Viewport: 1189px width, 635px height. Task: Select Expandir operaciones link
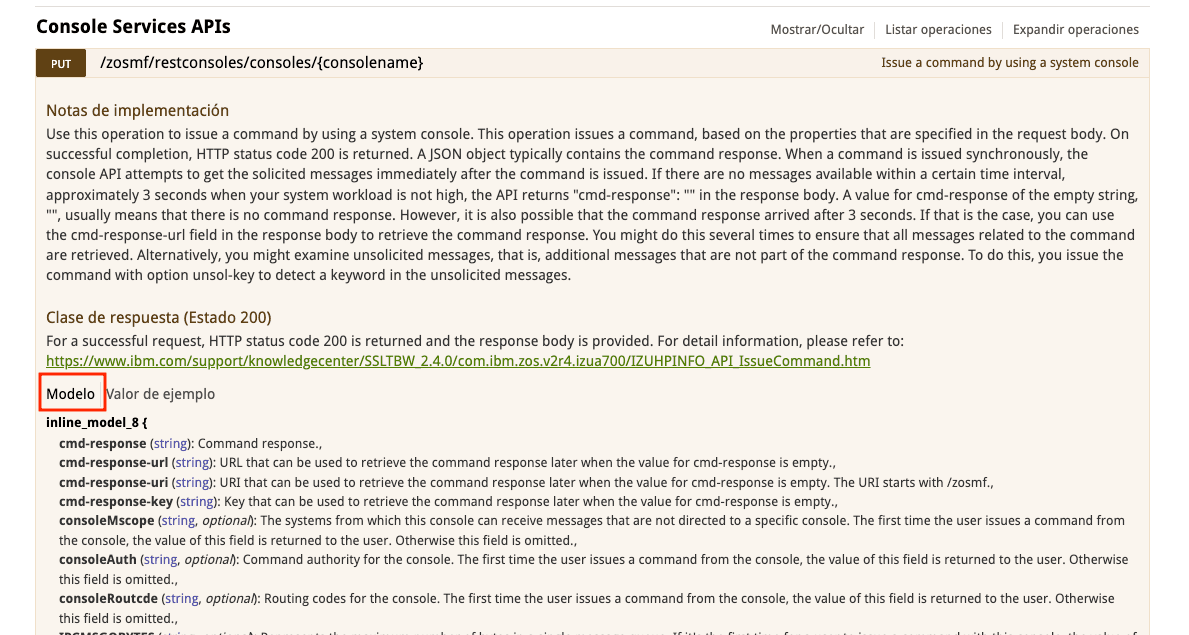click(1075, 30)
